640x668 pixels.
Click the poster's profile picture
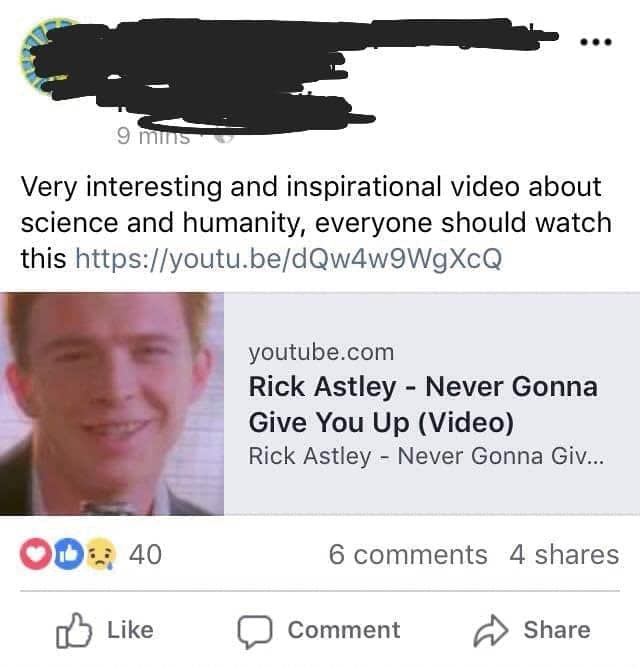tap(45, 55)
